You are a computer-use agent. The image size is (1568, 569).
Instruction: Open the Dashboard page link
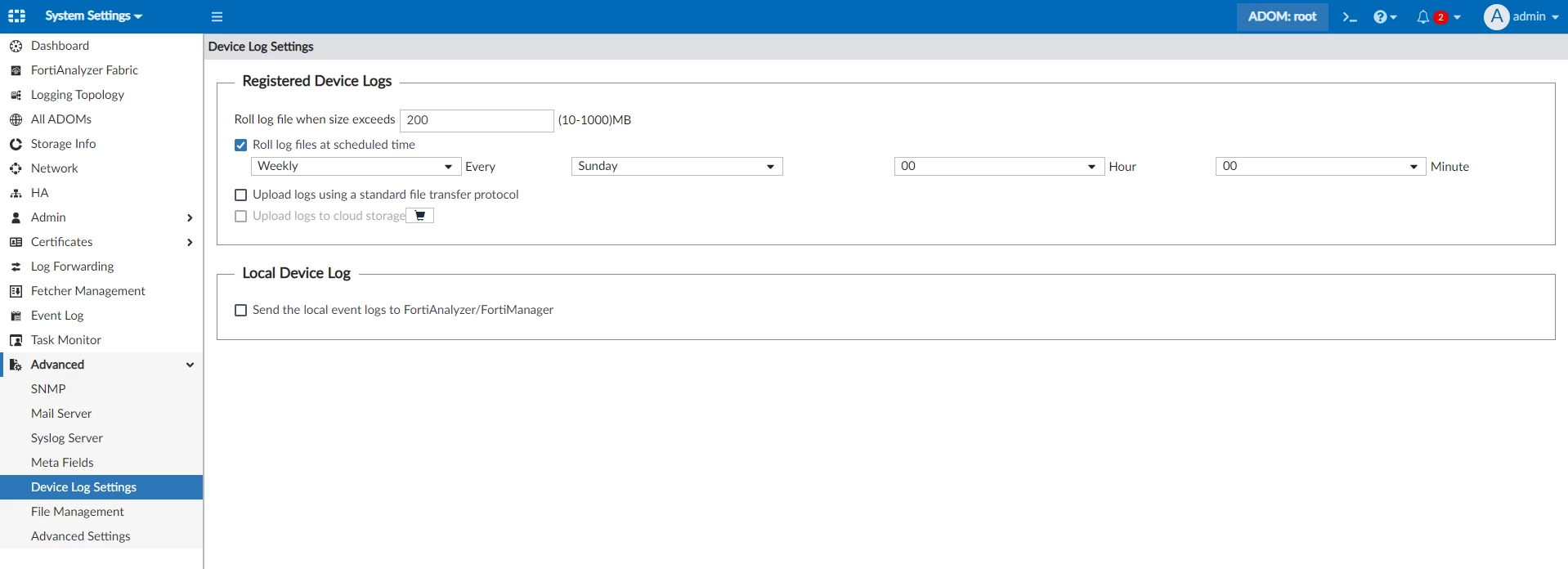coord(60,46)
